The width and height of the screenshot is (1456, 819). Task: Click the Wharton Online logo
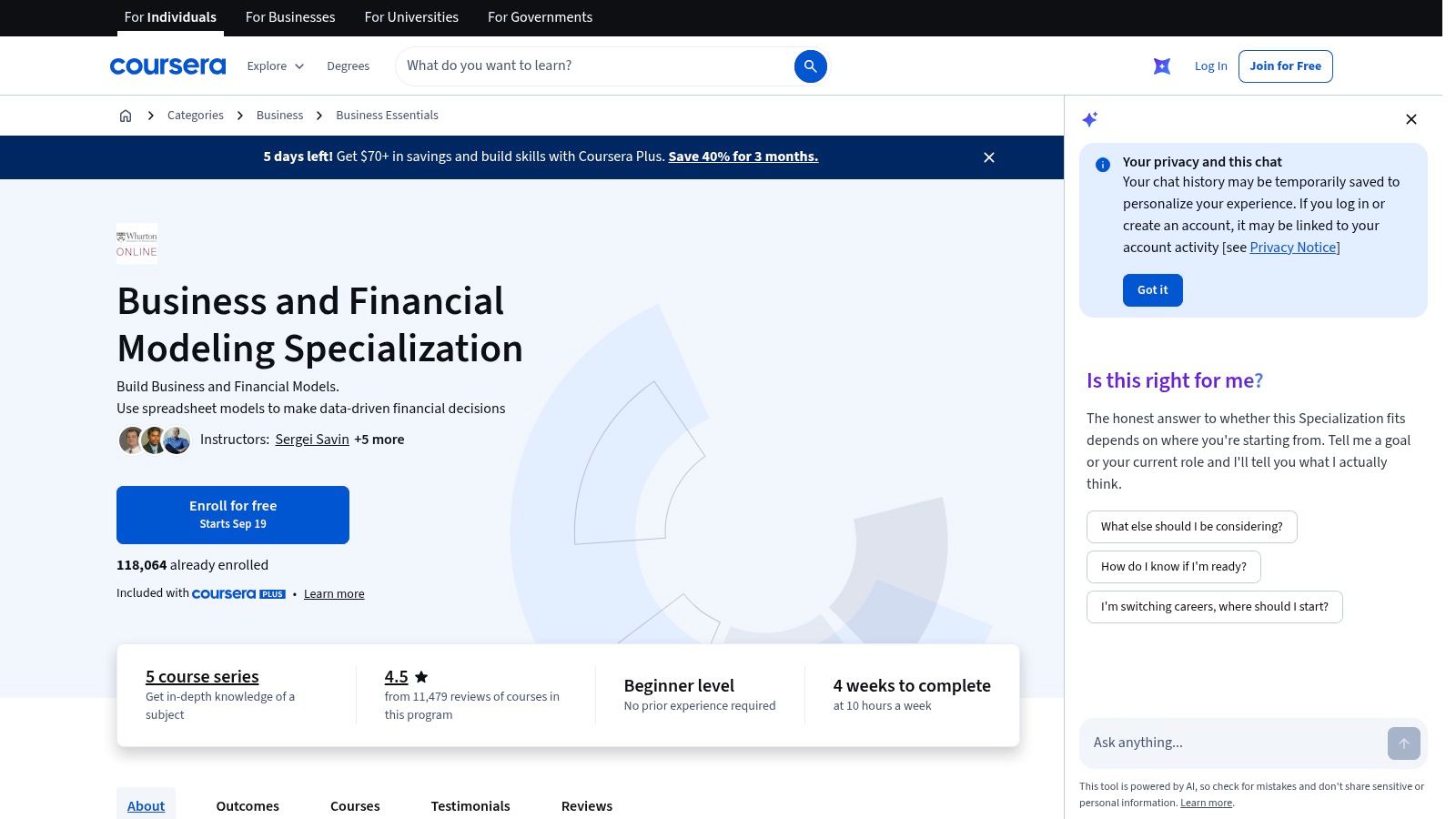[x=136, y=244]
